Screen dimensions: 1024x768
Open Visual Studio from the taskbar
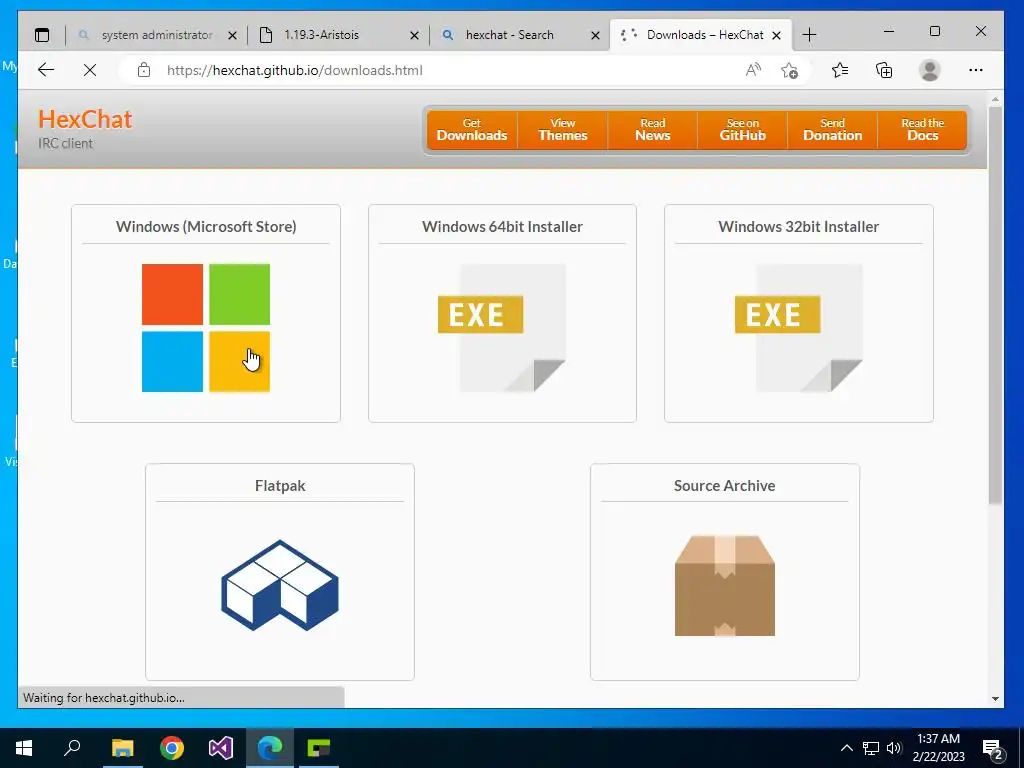tap(221, 748)
